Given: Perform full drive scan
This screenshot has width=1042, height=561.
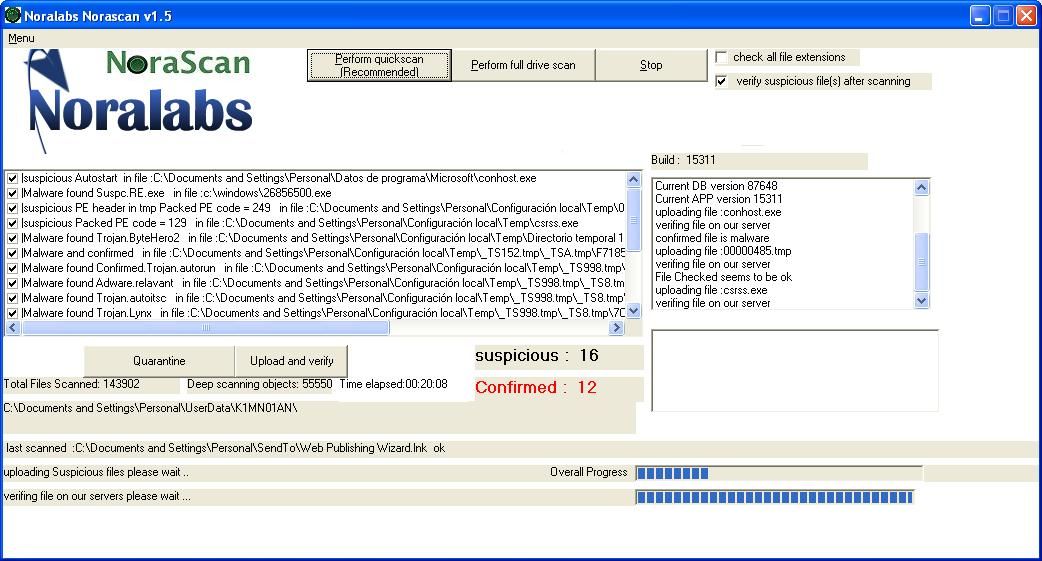Looking at the screenshot, I should [523, 65].
